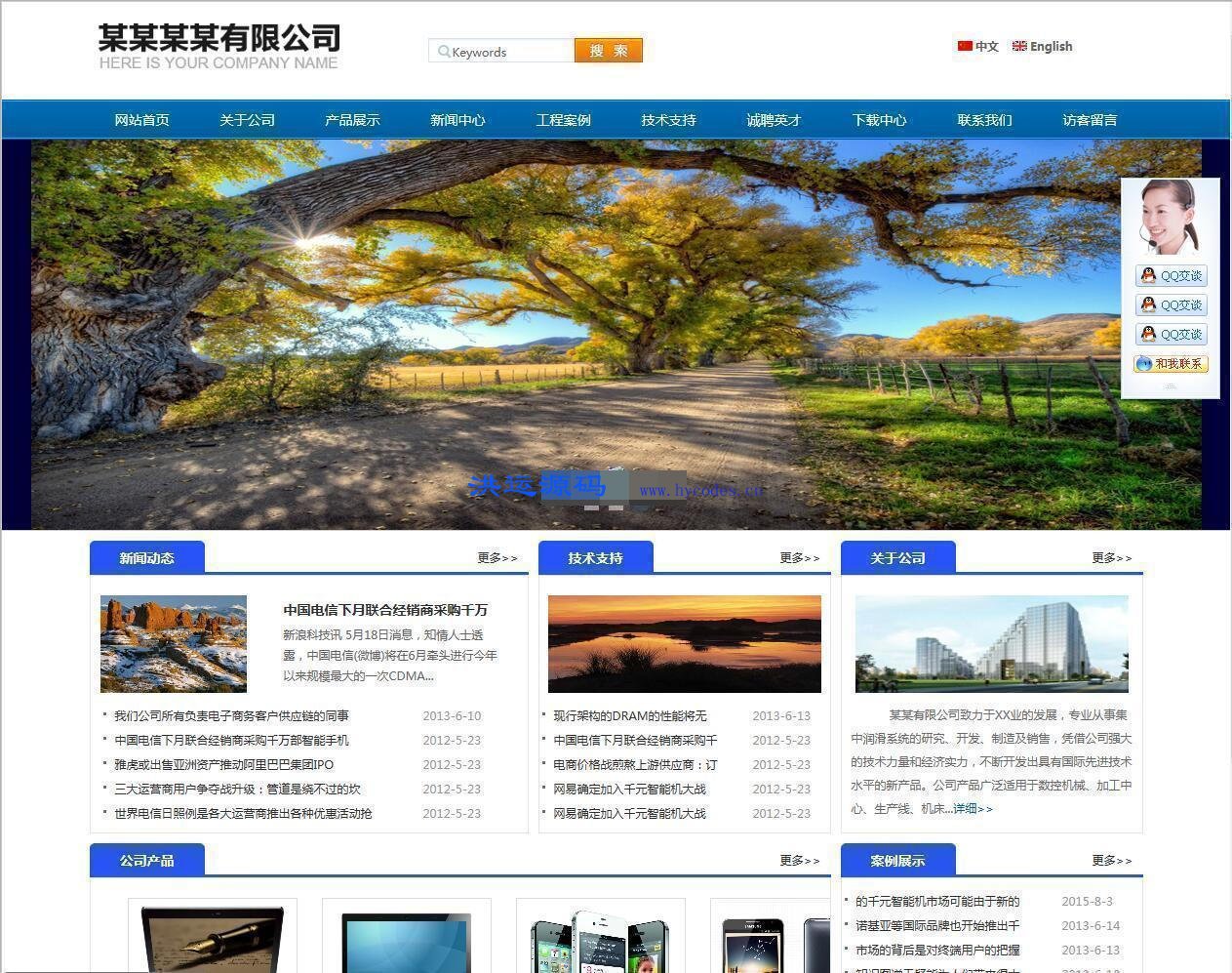The image size is (1232, 973).
Task: Click the company logo 某某某某有限公司
Action: click(219, 47)
